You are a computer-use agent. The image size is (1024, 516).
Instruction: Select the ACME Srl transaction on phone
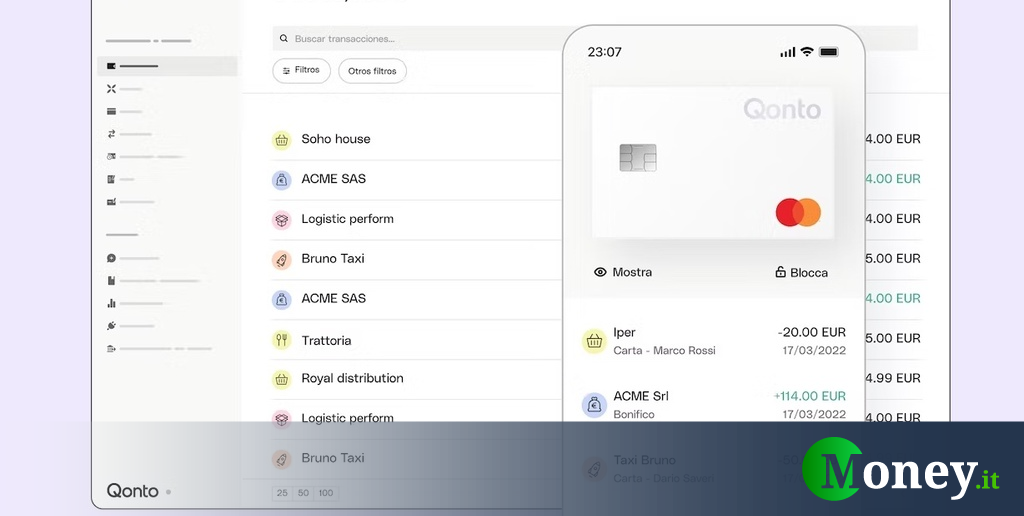(x=714, y=405)
